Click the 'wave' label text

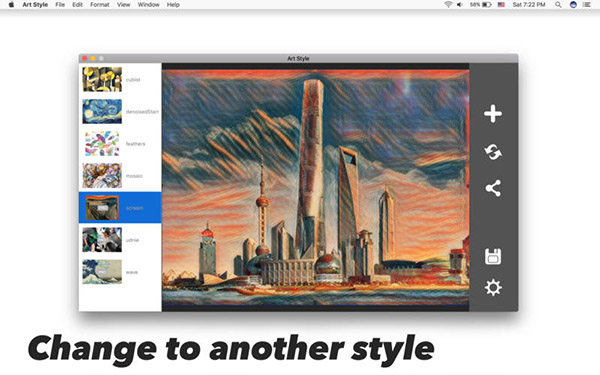132,272
